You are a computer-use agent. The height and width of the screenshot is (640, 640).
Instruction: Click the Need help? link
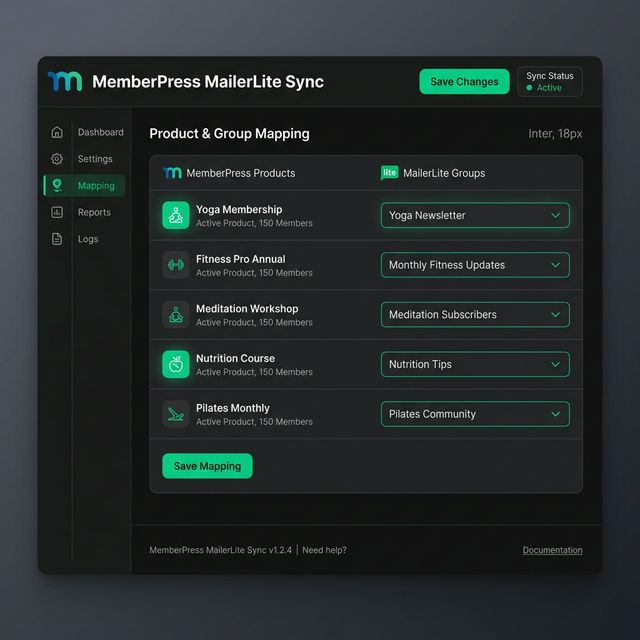click(x=324, y=550)
